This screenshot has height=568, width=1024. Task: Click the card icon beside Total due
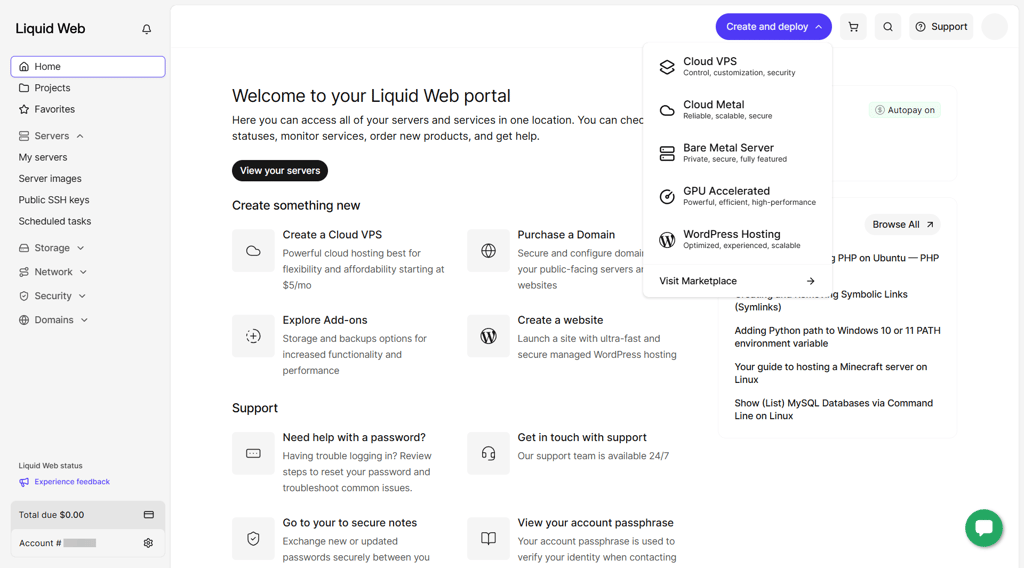(149, 514)
